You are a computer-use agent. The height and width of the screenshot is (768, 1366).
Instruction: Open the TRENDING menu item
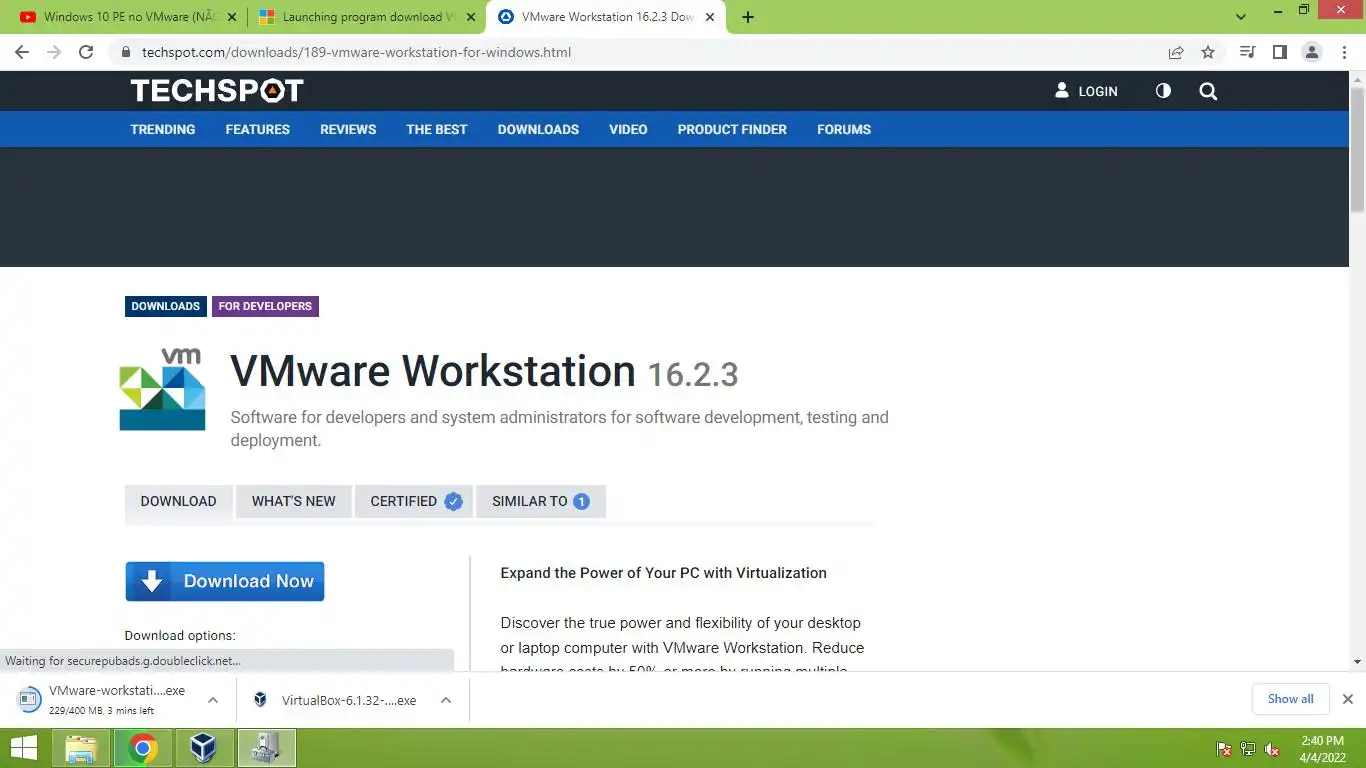point(163,129)
